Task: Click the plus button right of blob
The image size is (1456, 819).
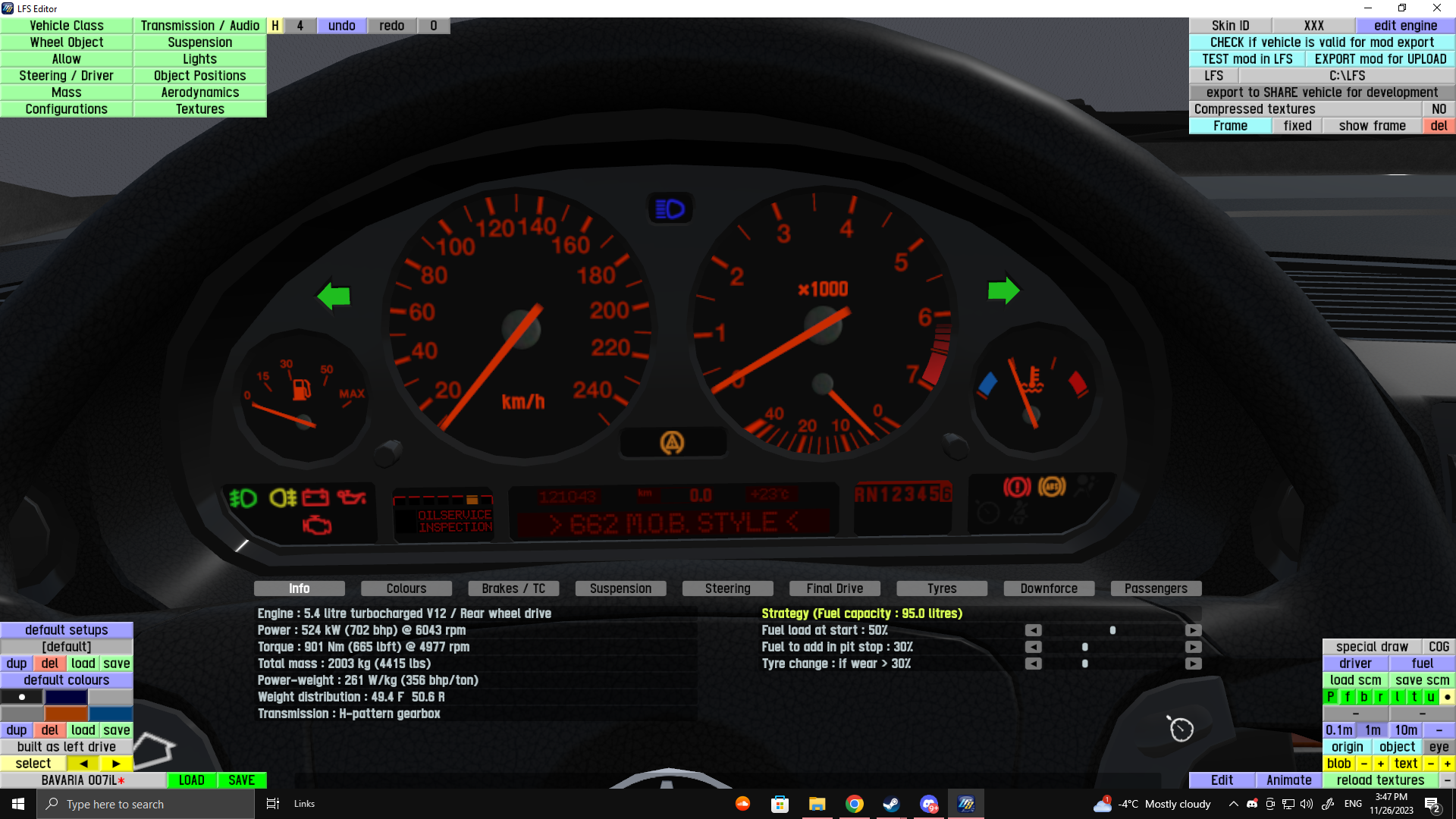Action: [x=1381, y=764]
